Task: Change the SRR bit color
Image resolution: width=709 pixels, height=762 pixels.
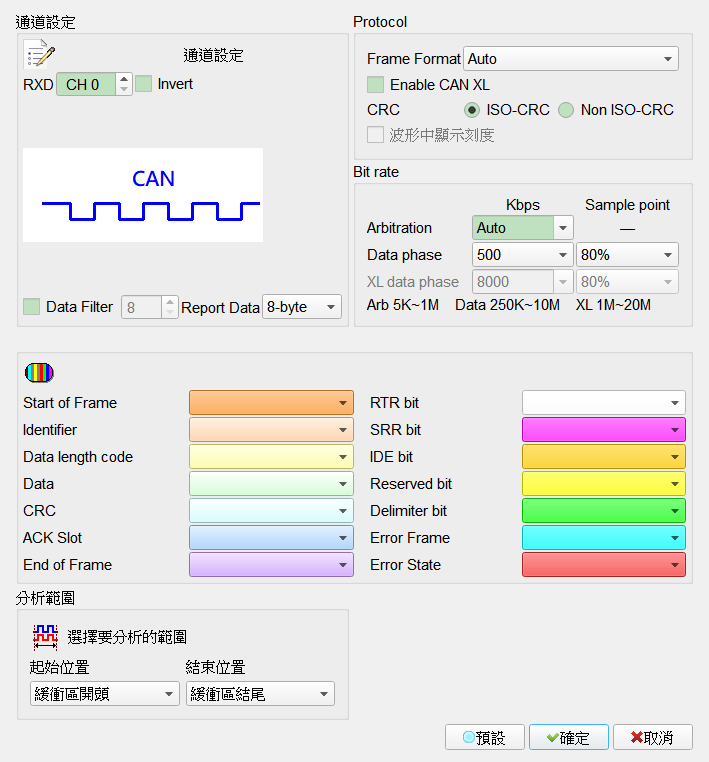Action: tap(604, 430)
